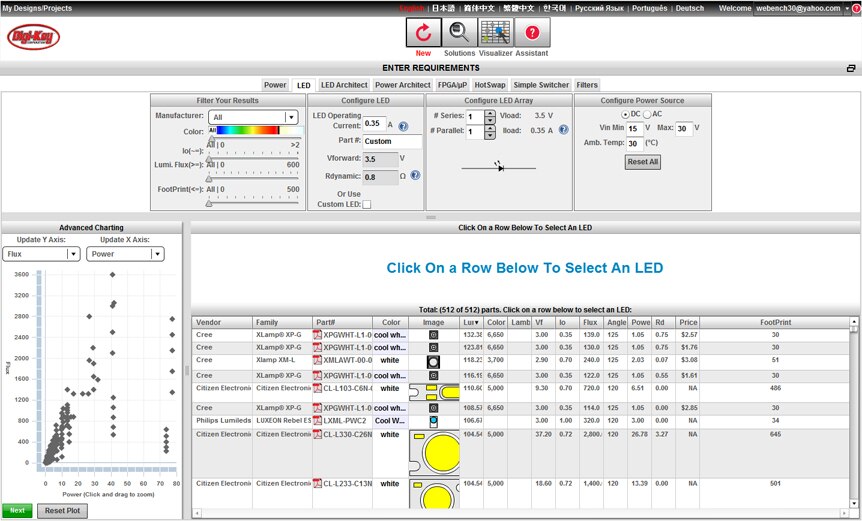Open the Solutions magnifier icon

coord(460,33)
